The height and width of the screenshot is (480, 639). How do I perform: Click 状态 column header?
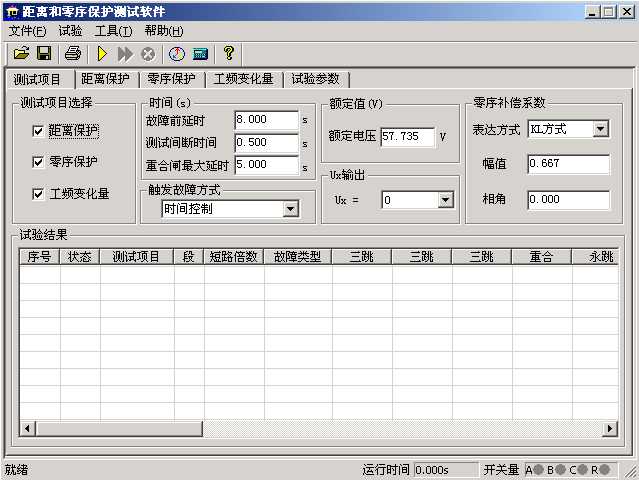(80, 257)
